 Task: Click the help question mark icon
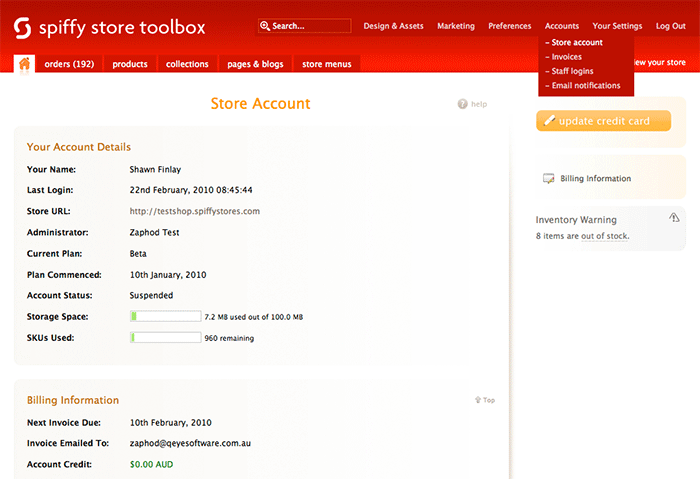tap(462, 104)
